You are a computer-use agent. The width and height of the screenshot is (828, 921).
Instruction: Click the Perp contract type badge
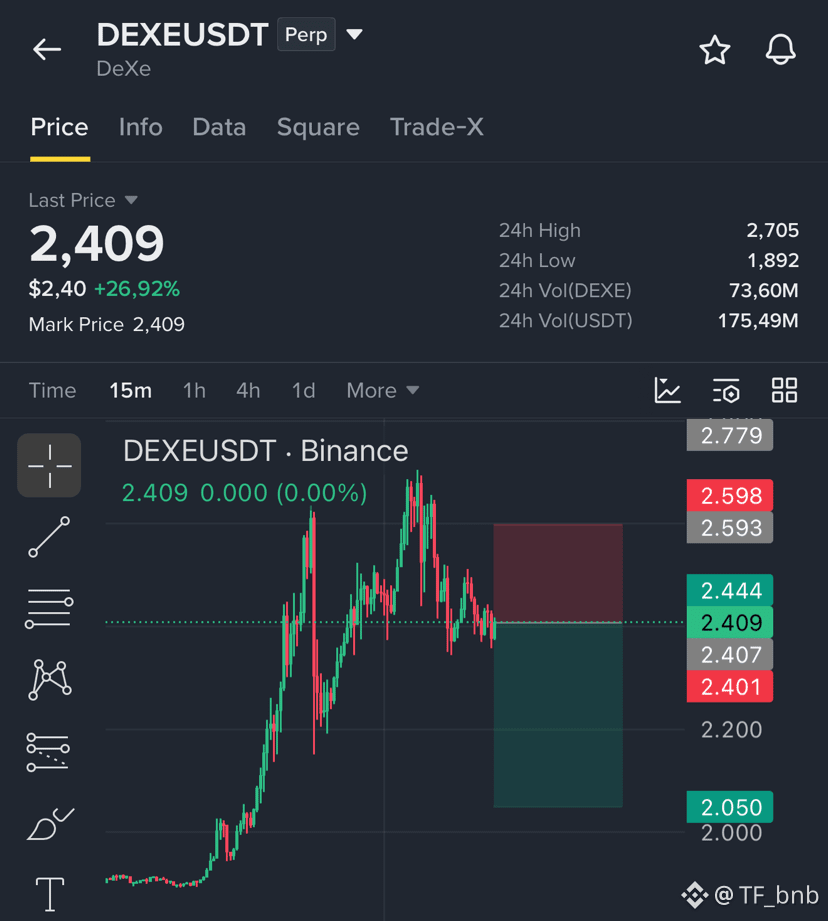tap(306, 35)
